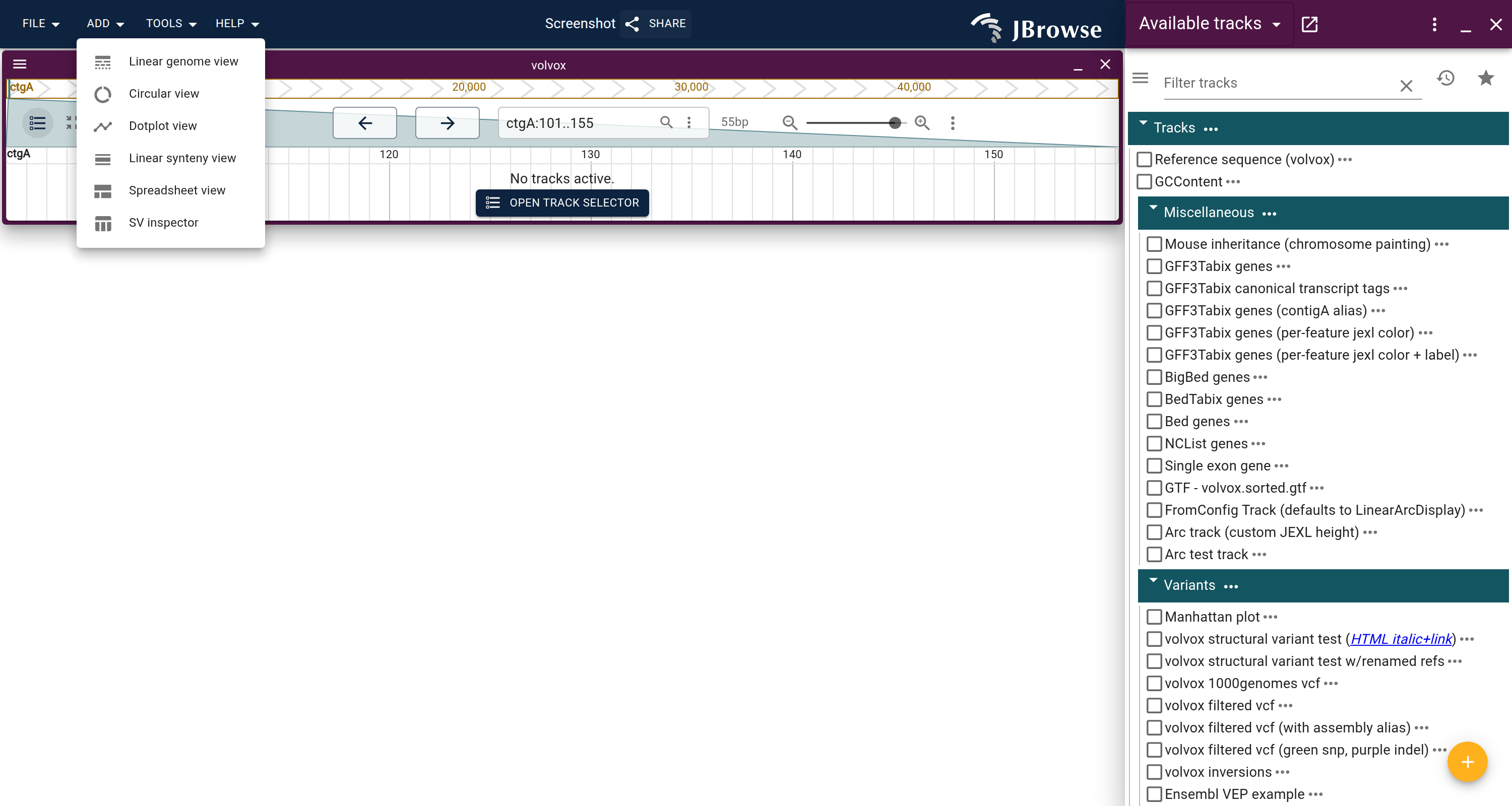
Task: Check BigBed genes track
Action: (1154, 377)
